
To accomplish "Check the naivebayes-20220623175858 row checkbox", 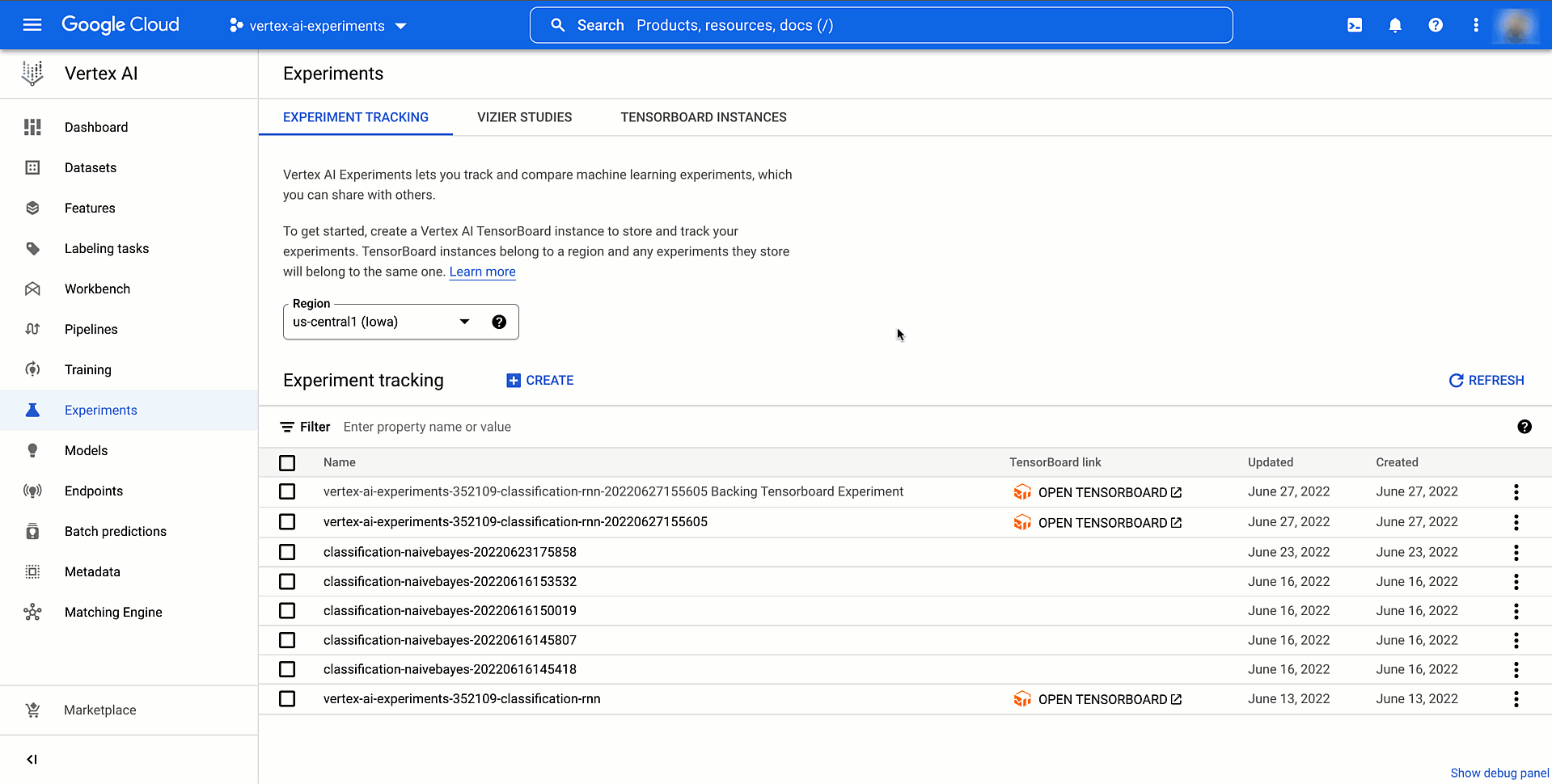I will [x=287, y=552].
